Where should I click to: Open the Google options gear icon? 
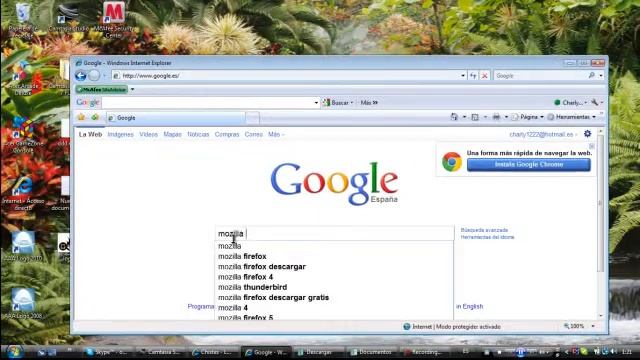click(587, 133)
